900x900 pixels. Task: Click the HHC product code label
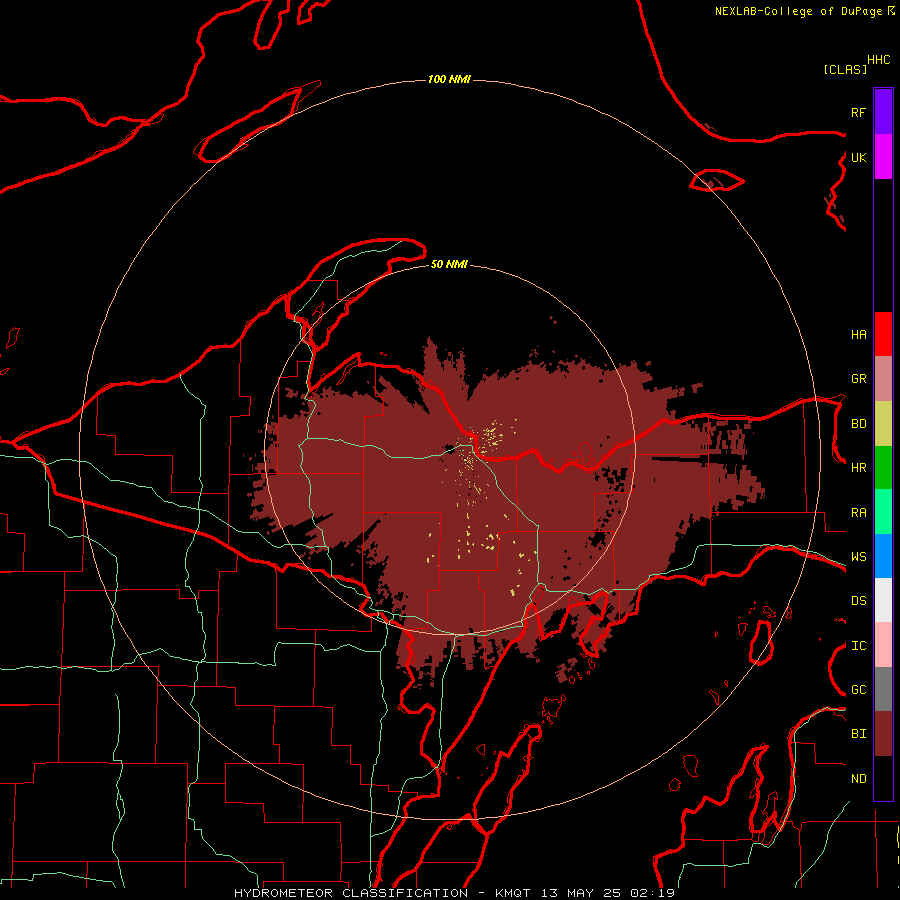point(878,60)
